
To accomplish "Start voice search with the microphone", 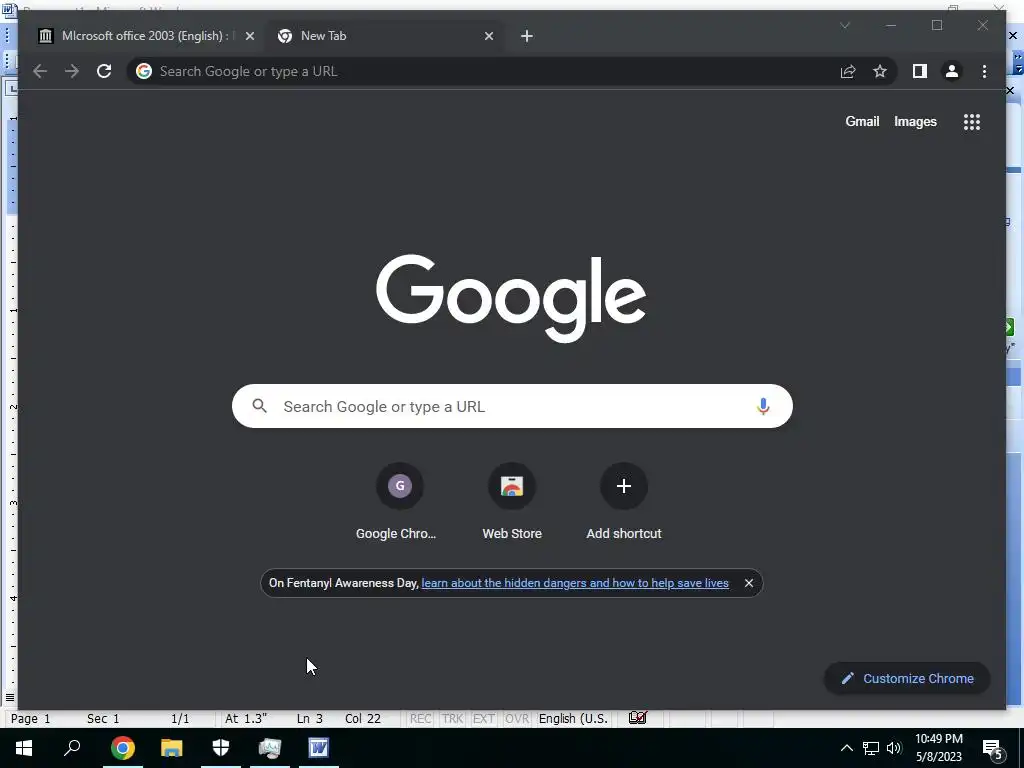I will [763, 406].
